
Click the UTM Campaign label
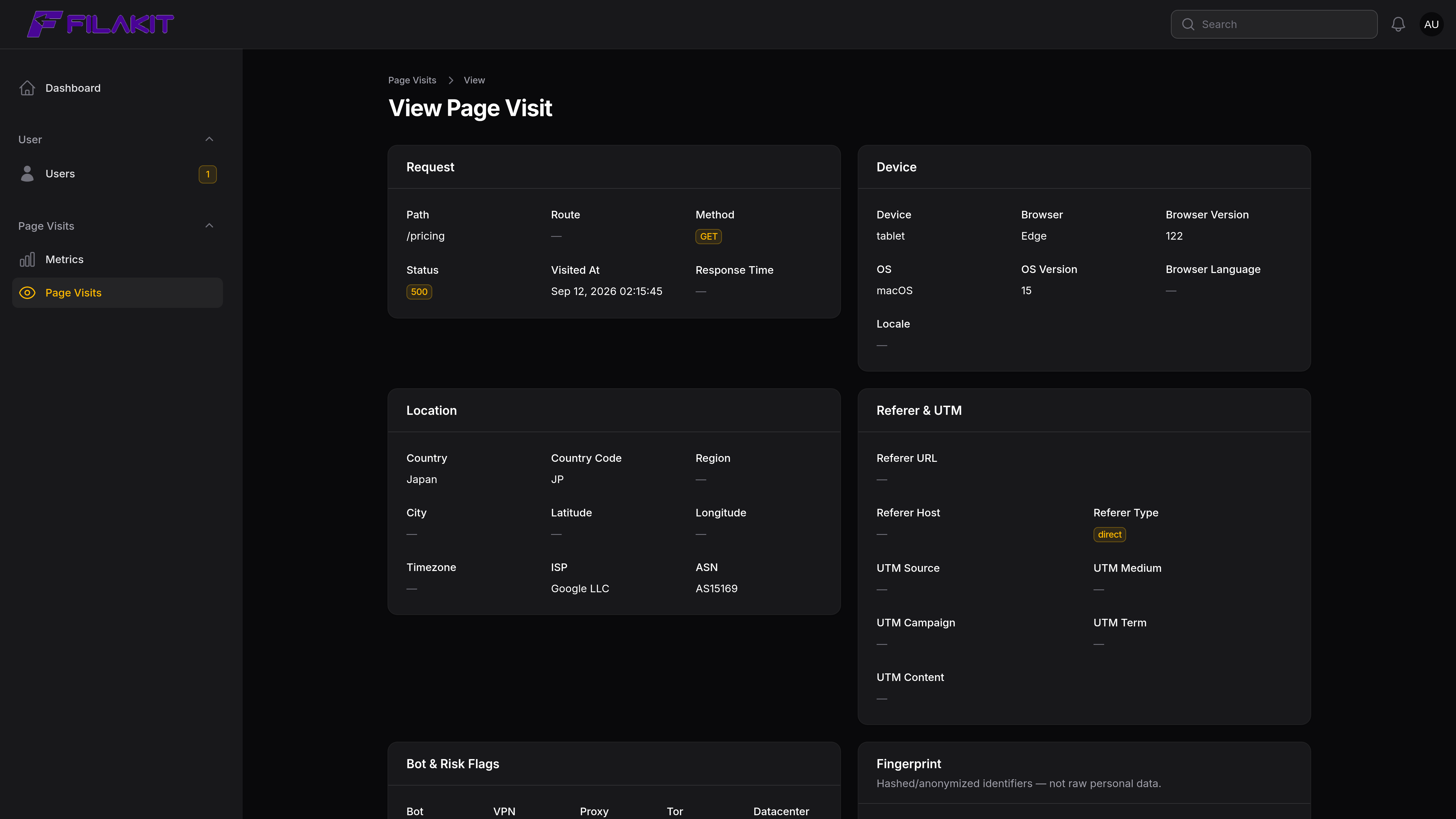916,623
